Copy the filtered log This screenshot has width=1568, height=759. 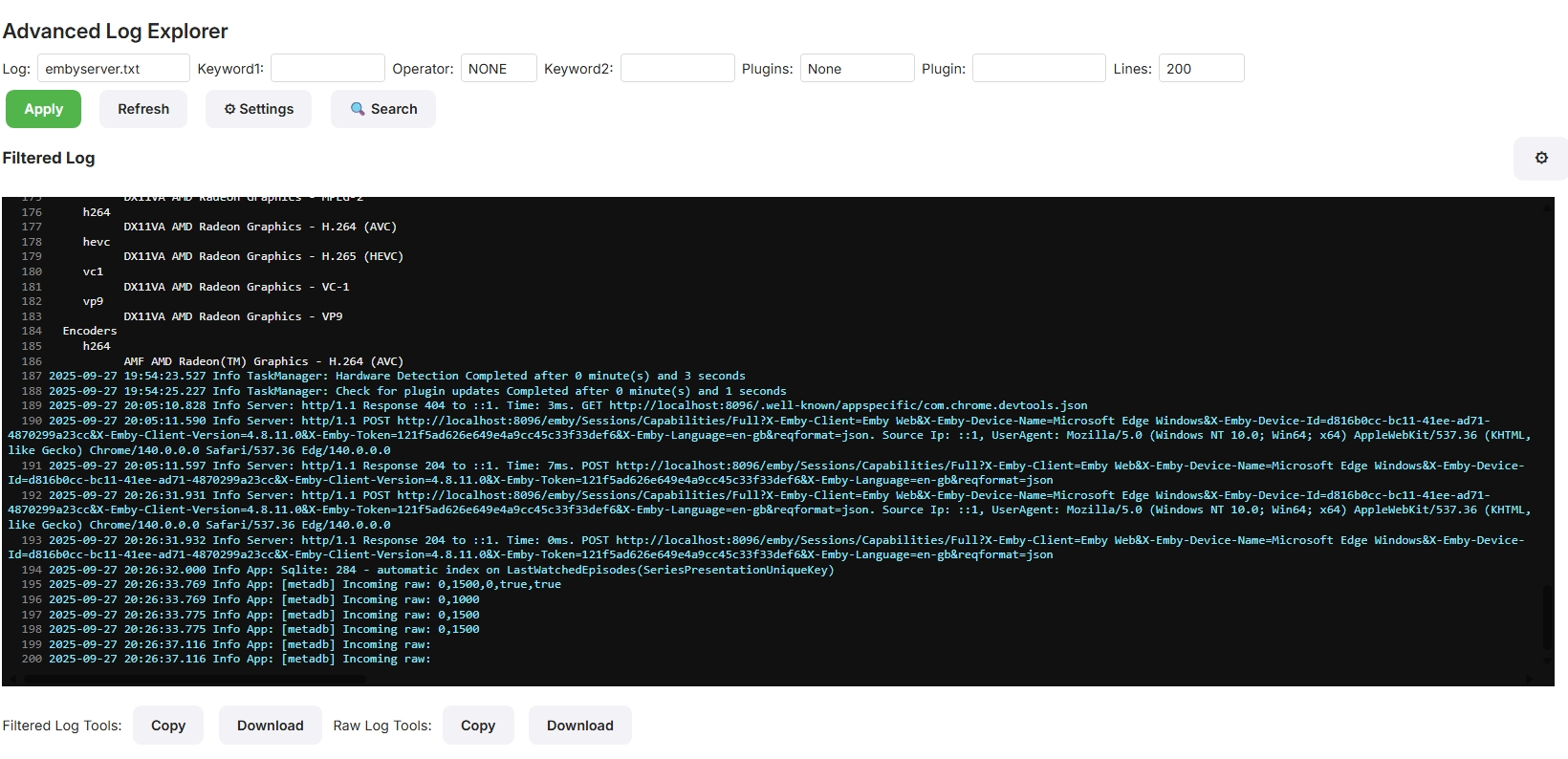pos(168,726)
